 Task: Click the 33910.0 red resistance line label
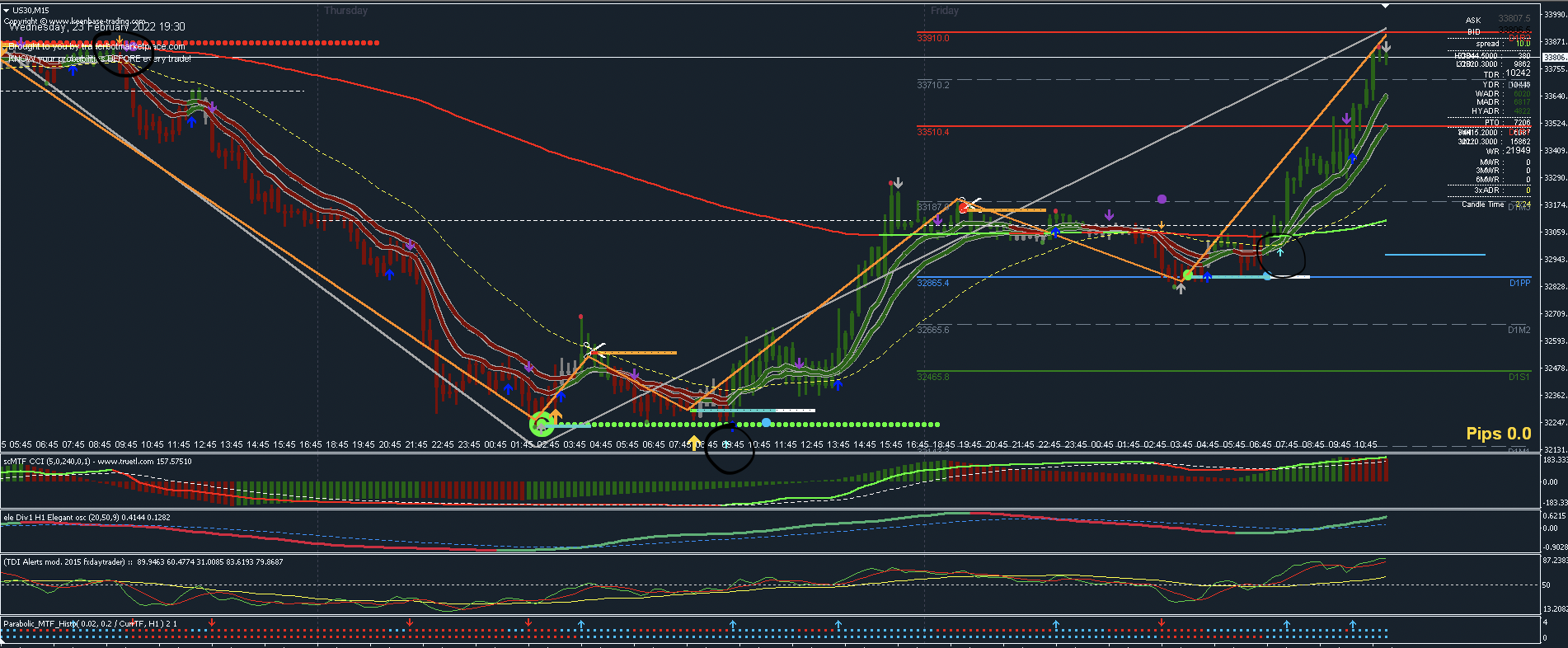(x=933, y=38)
